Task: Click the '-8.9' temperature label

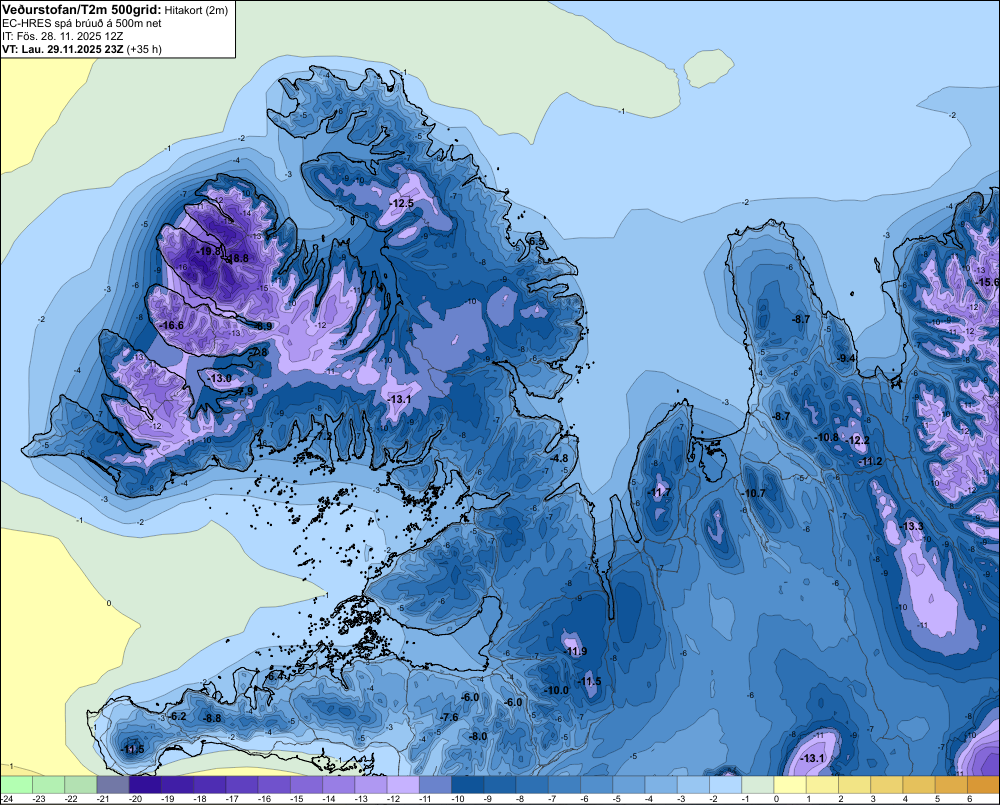Action: (x=263, y=326)
